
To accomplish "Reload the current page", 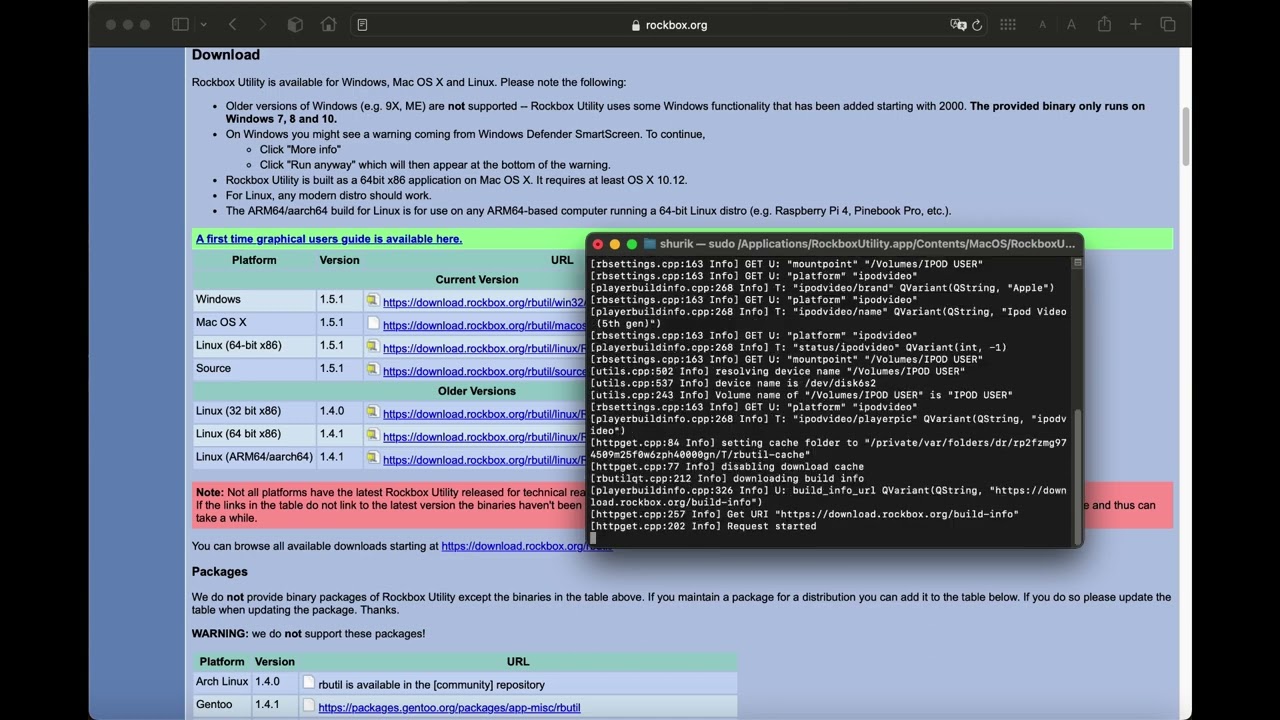I will point(977,25).
